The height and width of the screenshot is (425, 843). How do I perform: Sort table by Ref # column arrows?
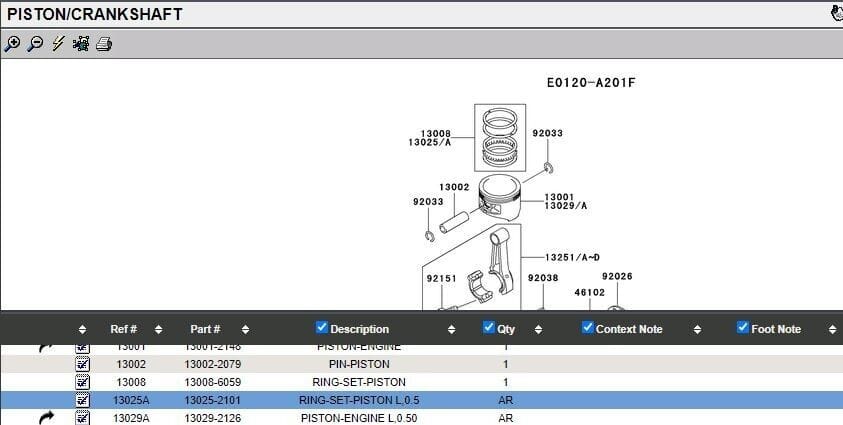pyautogui.click(x=159, y=329)
